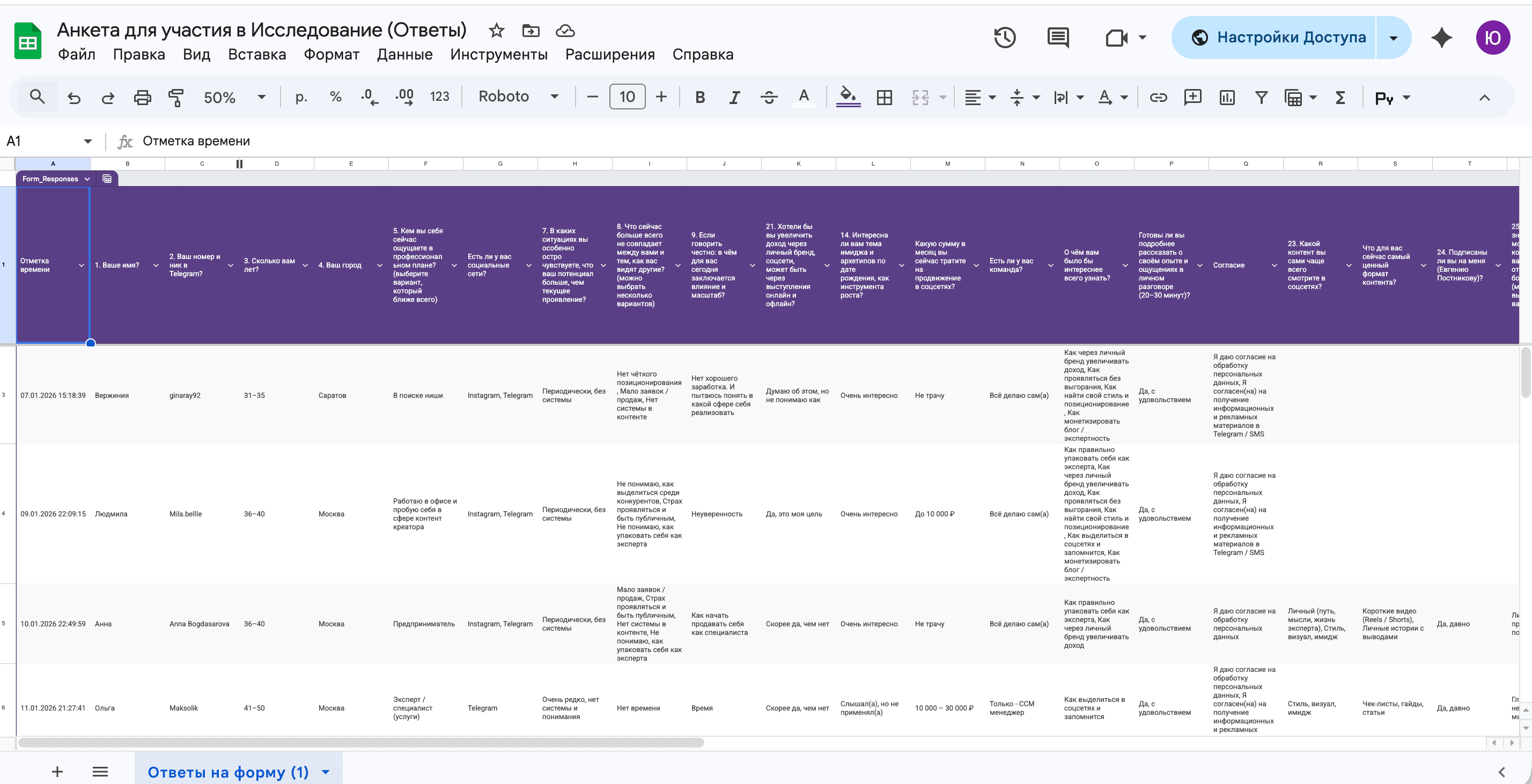This screenshot has width=1532, height=784.
Task: Click the paint format roller icon
Action: click(175, 97)
